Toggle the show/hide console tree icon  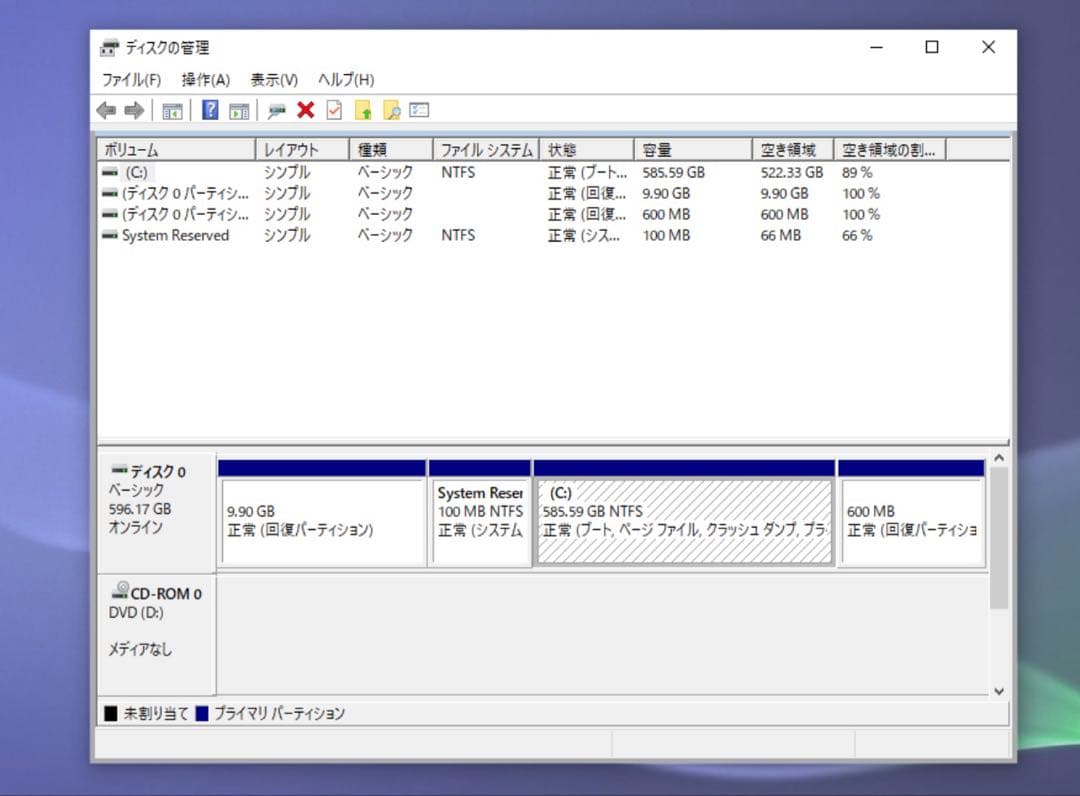[172, 111]
